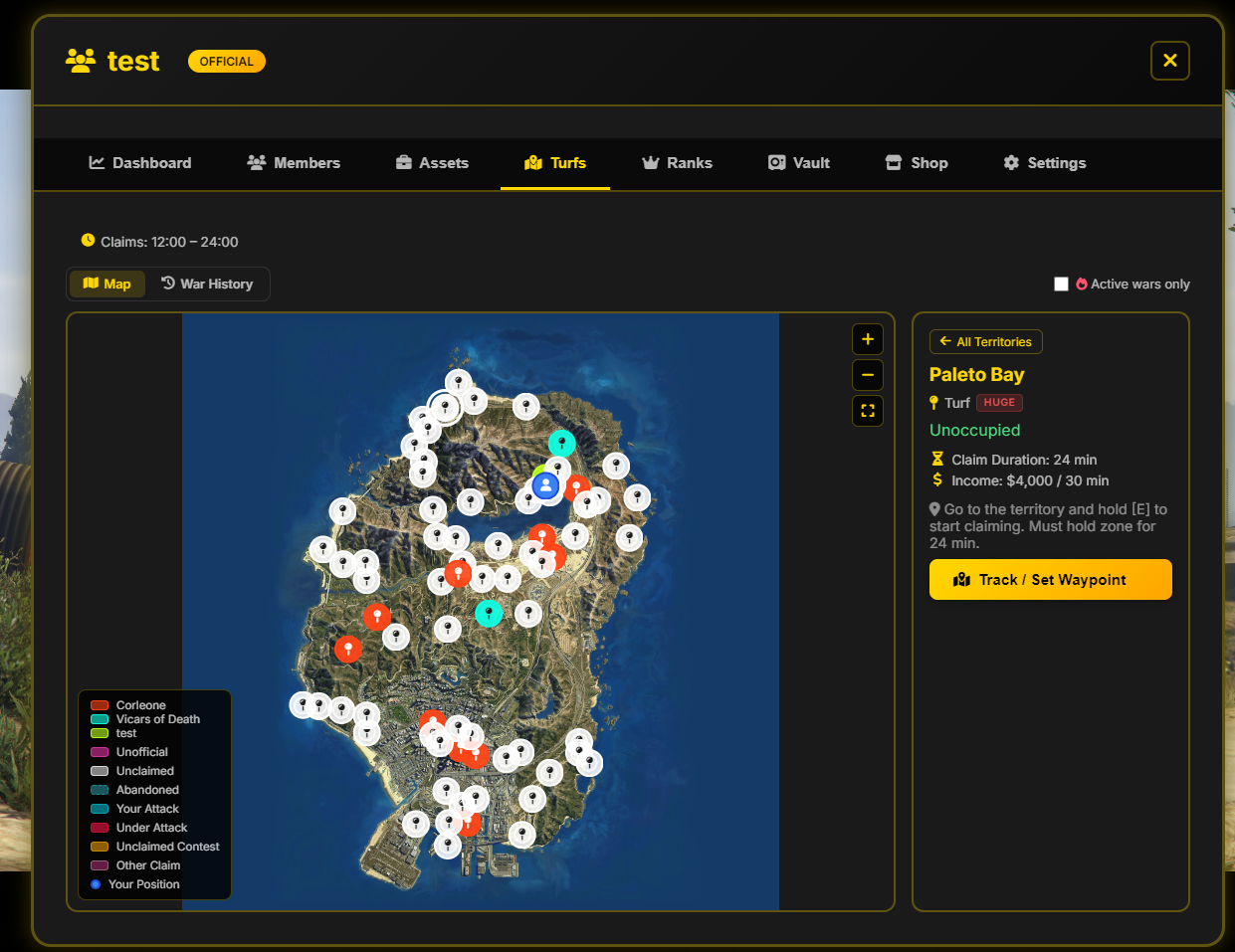
Task: Click the Vault safe icon
Action: pyautogui.click(x=777, y=162)
